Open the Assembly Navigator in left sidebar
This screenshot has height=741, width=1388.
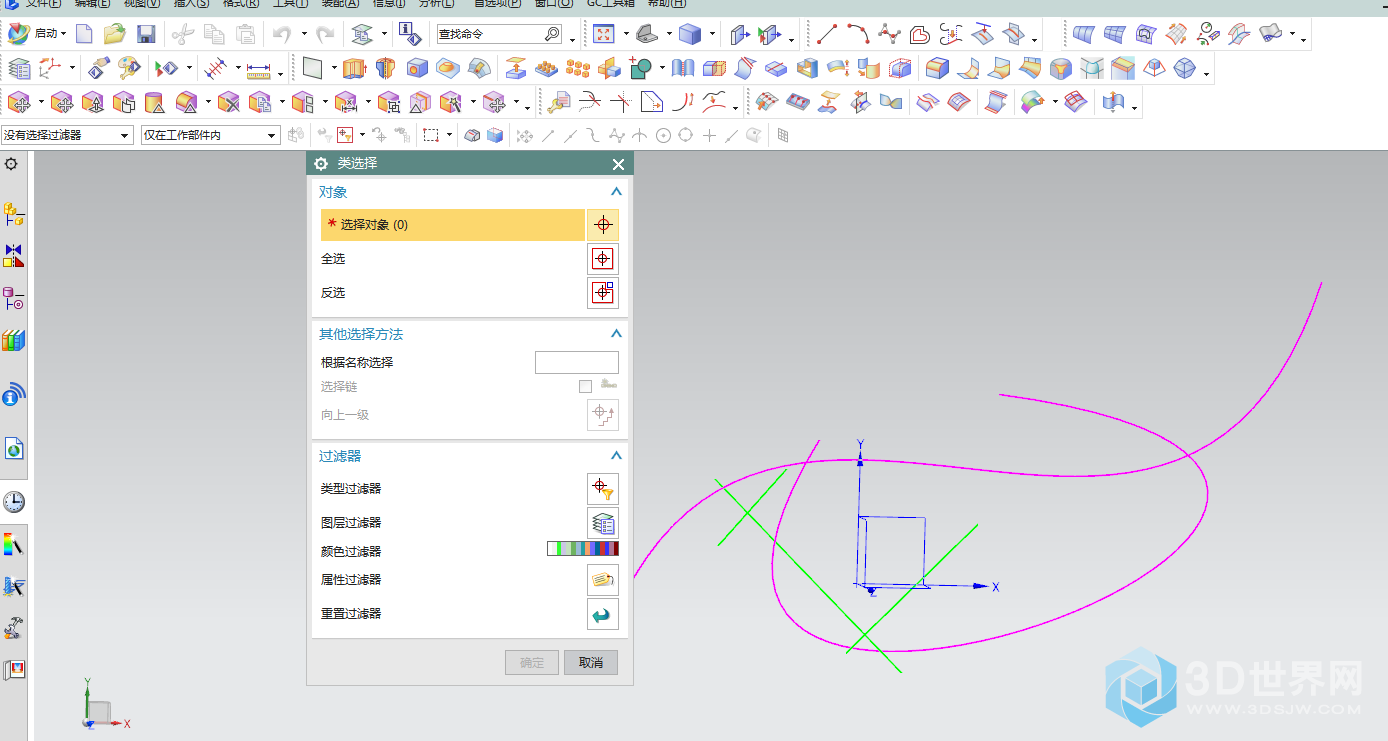pyautogui.click(x=14, y=213)
